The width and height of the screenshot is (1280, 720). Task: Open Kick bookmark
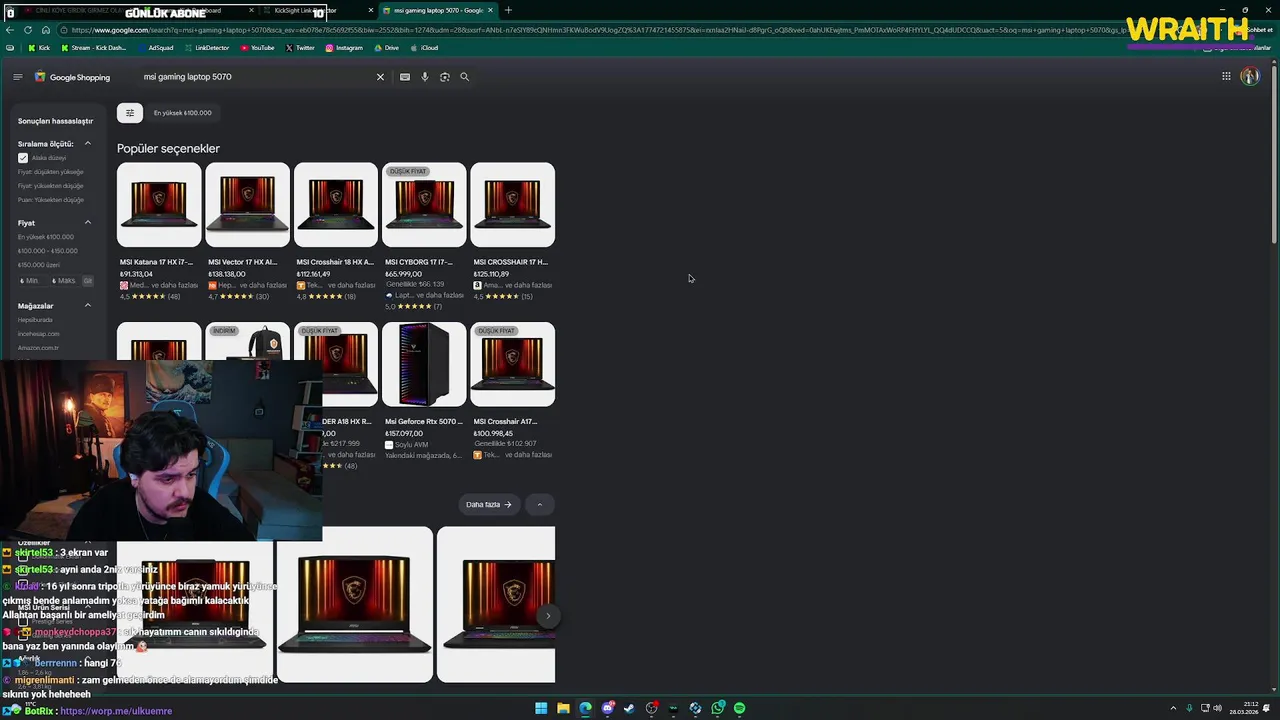pos(39,48)
